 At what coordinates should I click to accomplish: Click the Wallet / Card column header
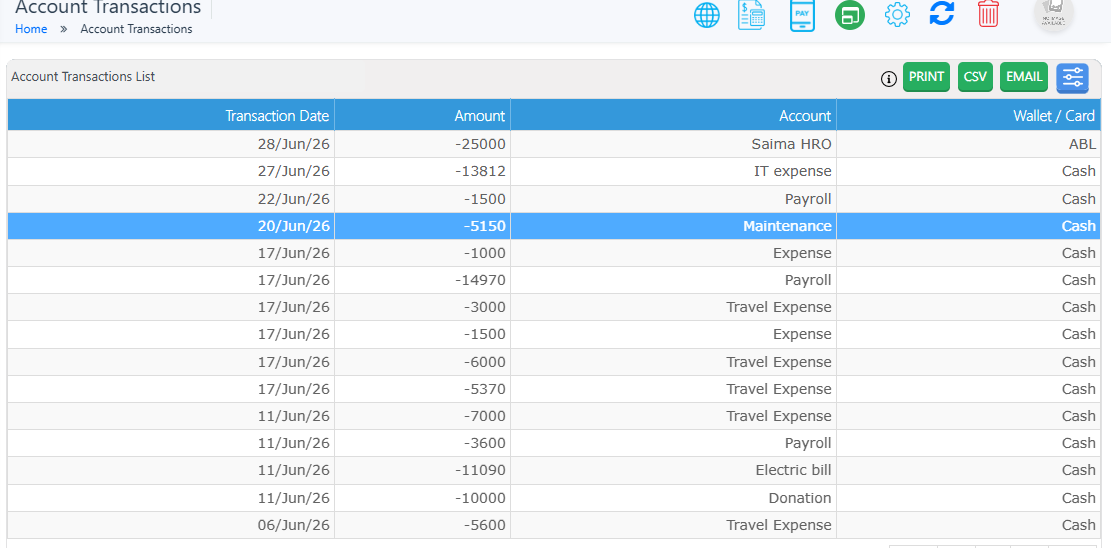point(969,115)
